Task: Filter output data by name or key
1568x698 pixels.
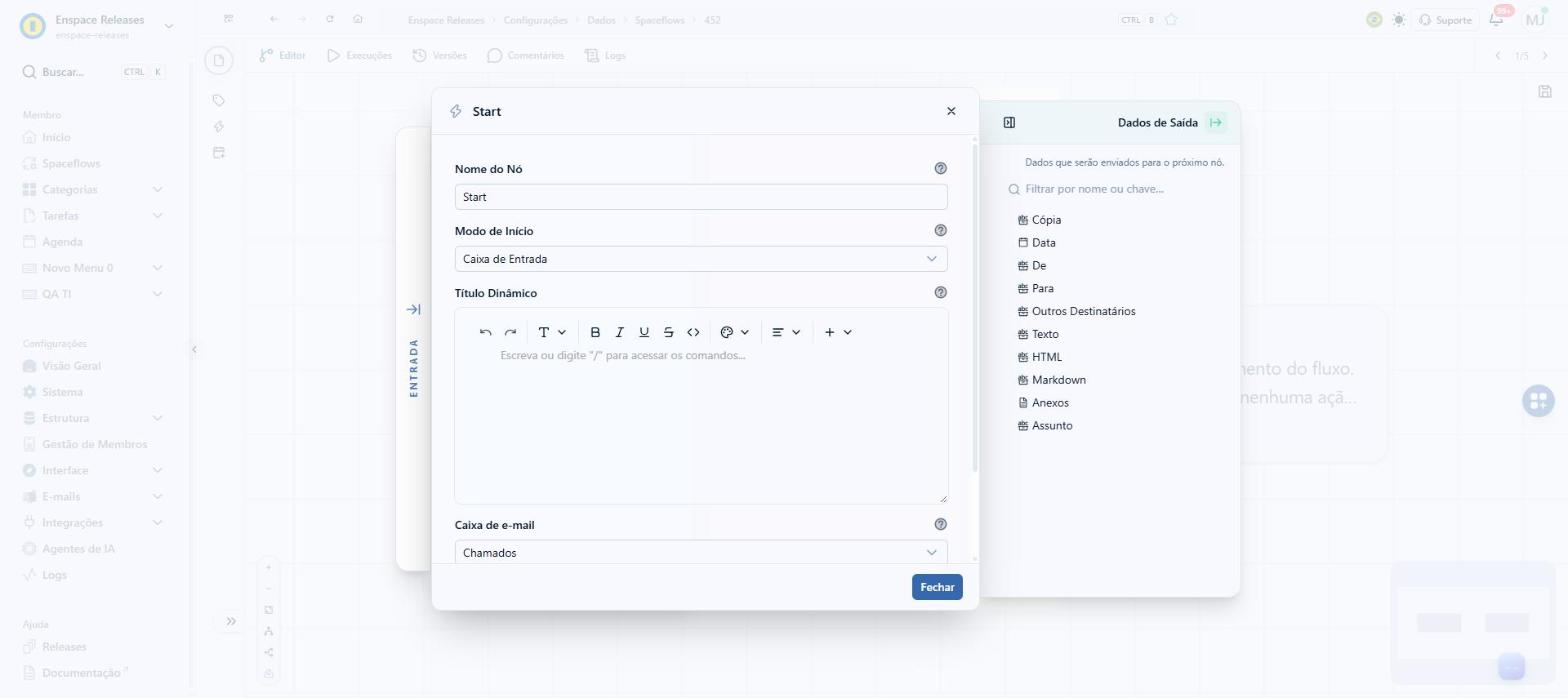Action: coord(1115,189)
